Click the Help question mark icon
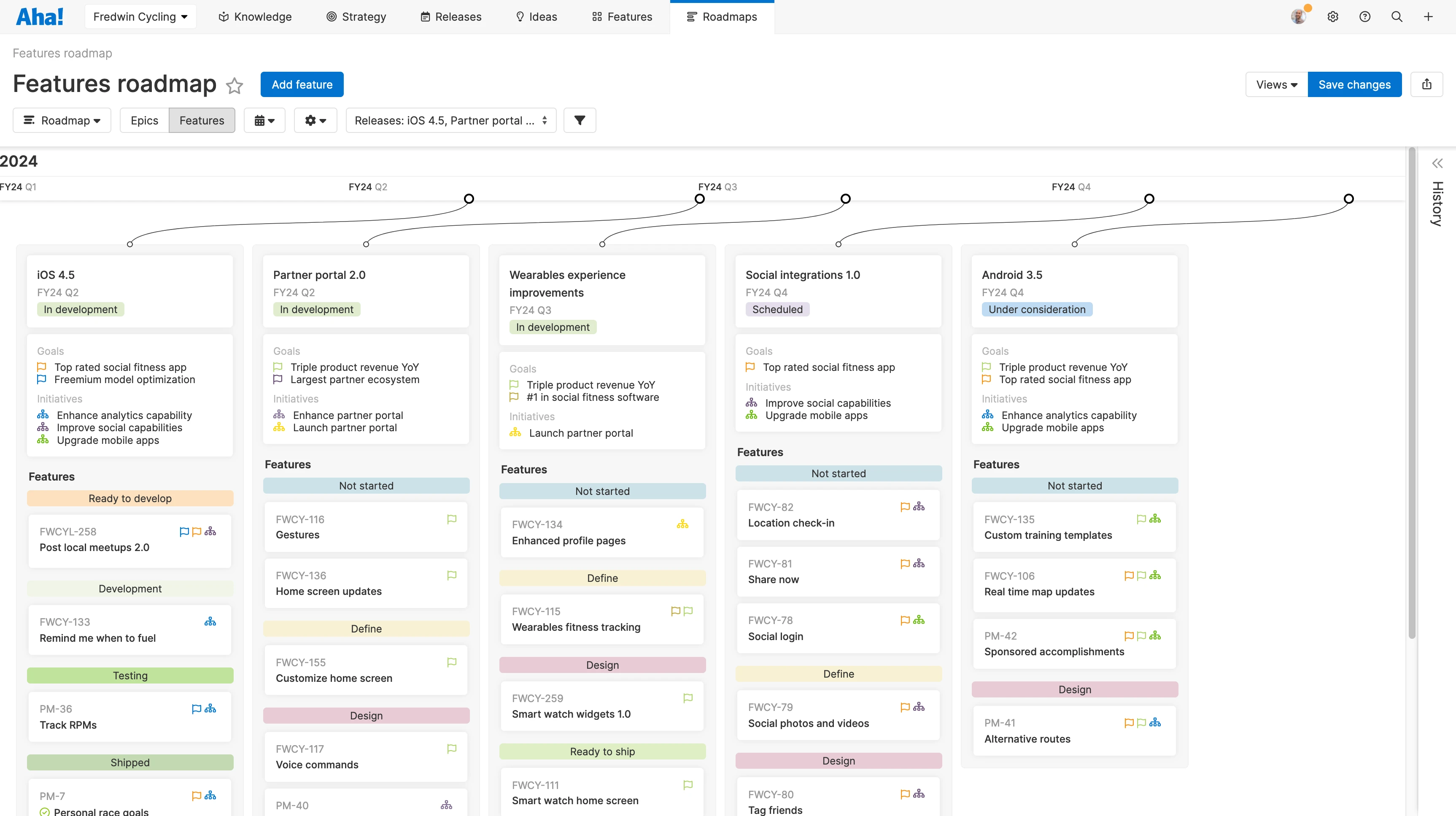Viewport: 1456px width, 816px height. [x=1365, y=16]
